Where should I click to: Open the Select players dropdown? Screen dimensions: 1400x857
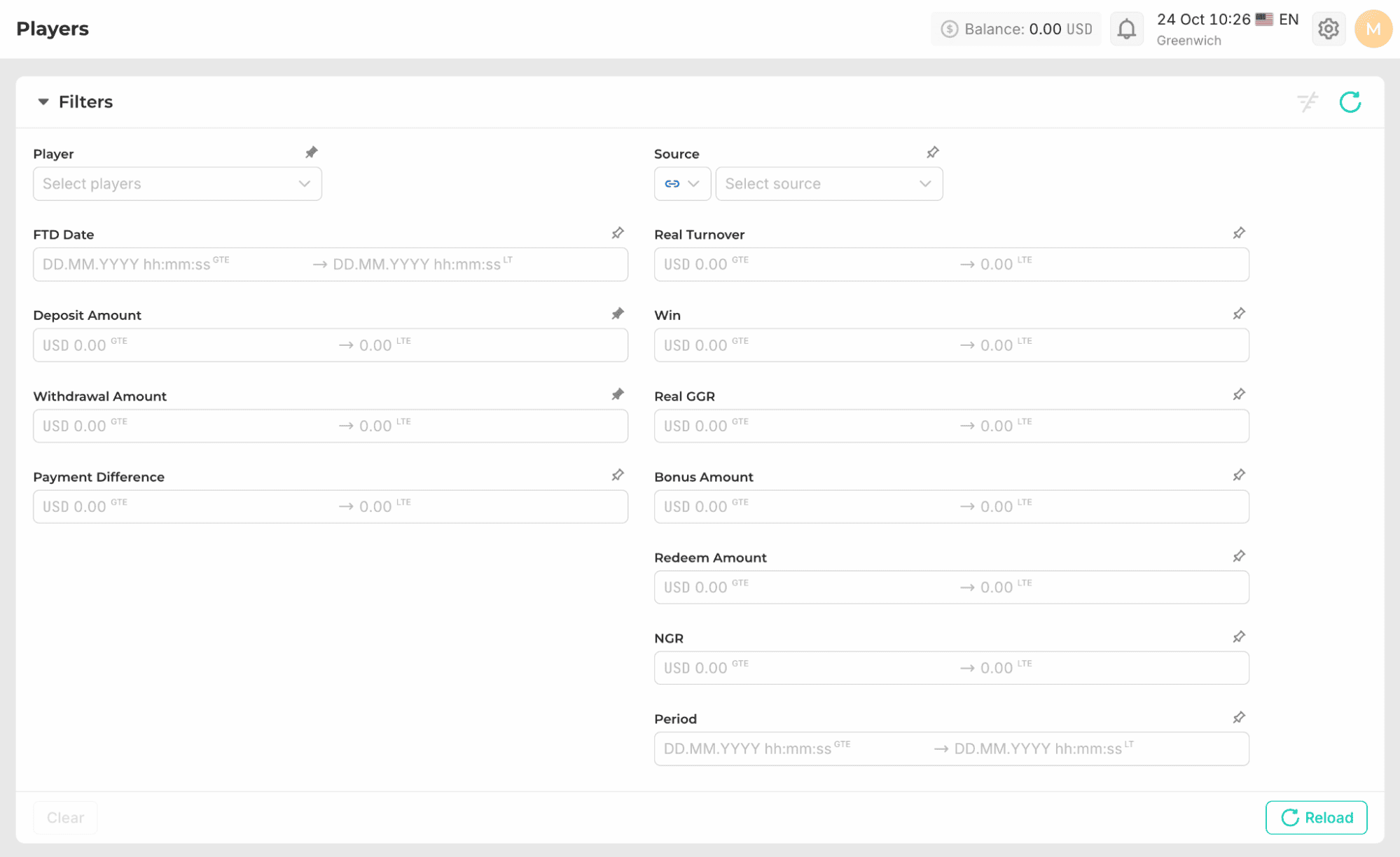pos(177,183)
